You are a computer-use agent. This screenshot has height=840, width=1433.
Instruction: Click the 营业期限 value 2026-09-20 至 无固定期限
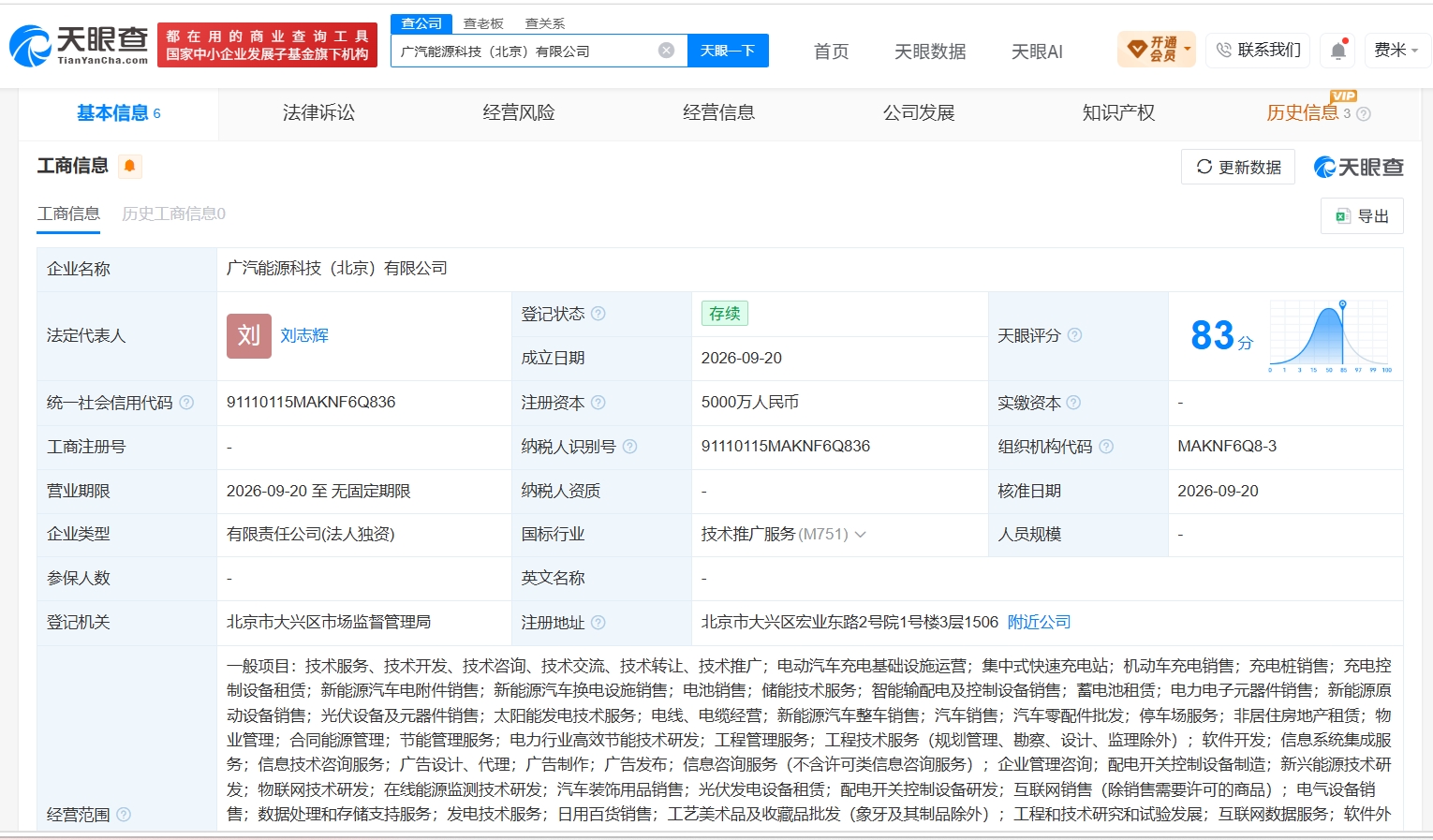click(318, 491)
